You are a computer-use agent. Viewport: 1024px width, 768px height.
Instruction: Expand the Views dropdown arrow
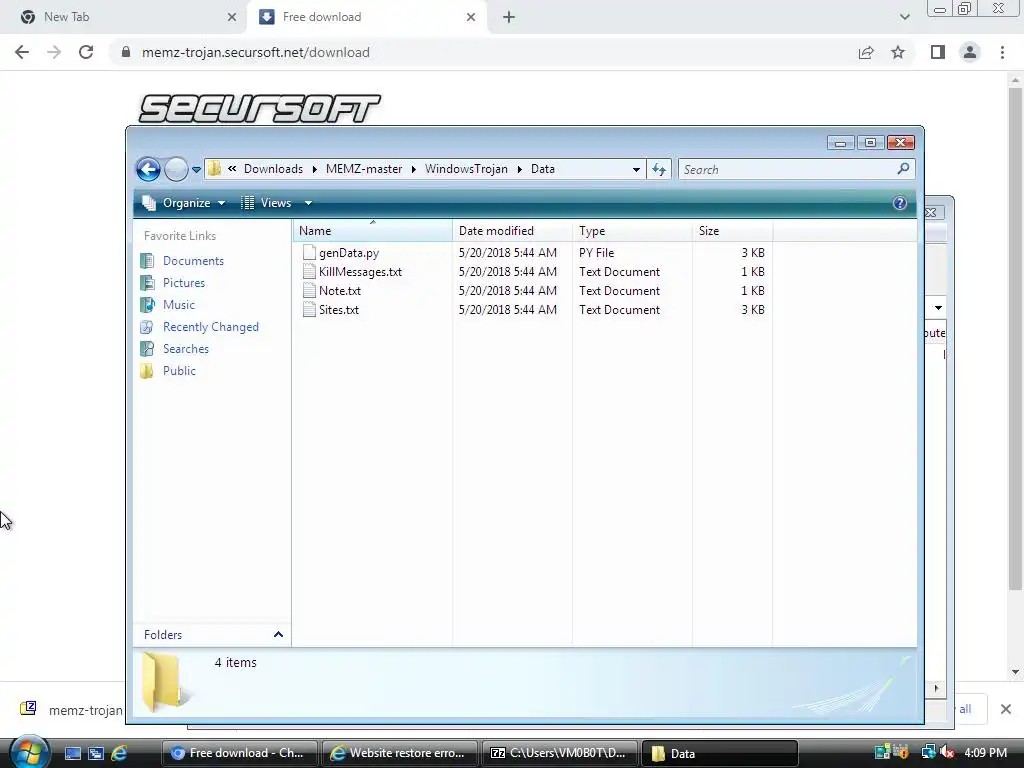tap(308, 203)
